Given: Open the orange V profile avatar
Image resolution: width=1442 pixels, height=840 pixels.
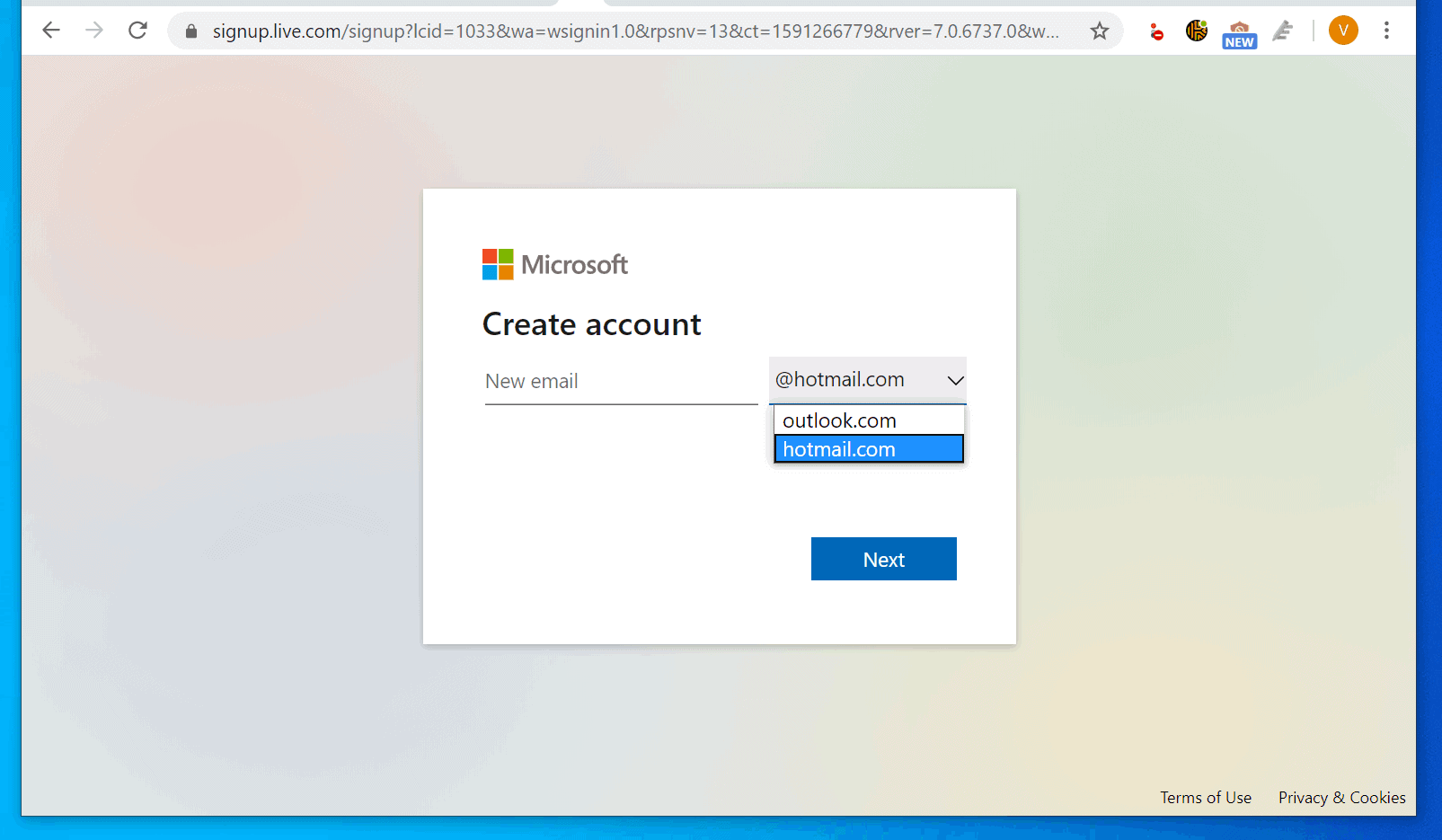Looking at the screenshot, I should pyautogui.click(x=1343, y=30).
